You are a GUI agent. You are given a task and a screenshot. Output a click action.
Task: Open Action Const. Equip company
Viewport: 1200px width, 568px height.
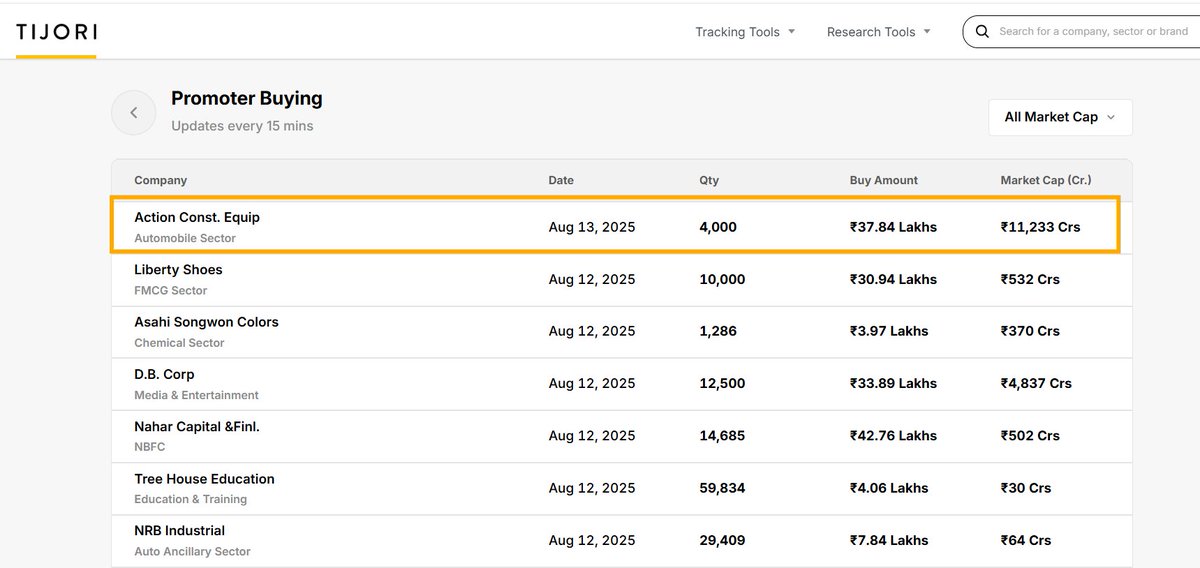pyautogui.click(x=197, y=217)
